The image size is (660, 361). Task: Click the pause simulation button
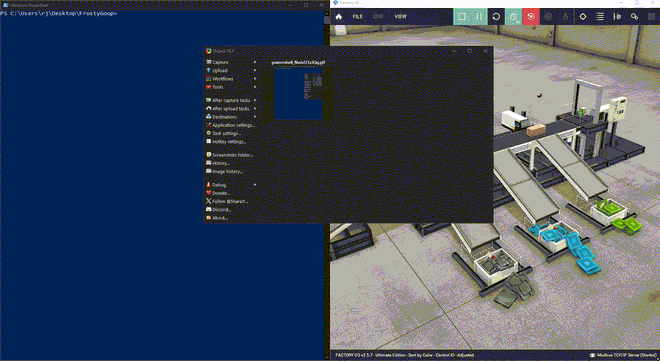479,16
